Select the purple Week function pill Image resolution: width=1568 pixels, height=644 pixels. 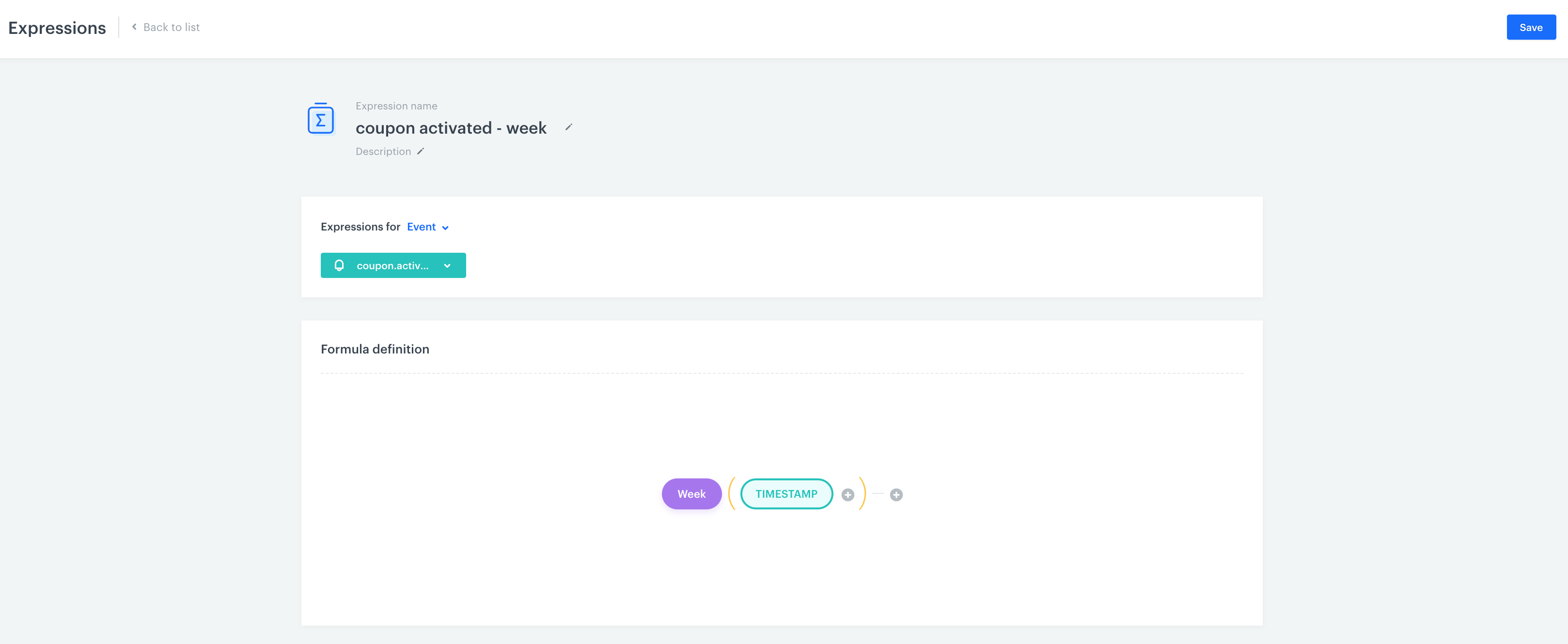(x=691, y=494)
